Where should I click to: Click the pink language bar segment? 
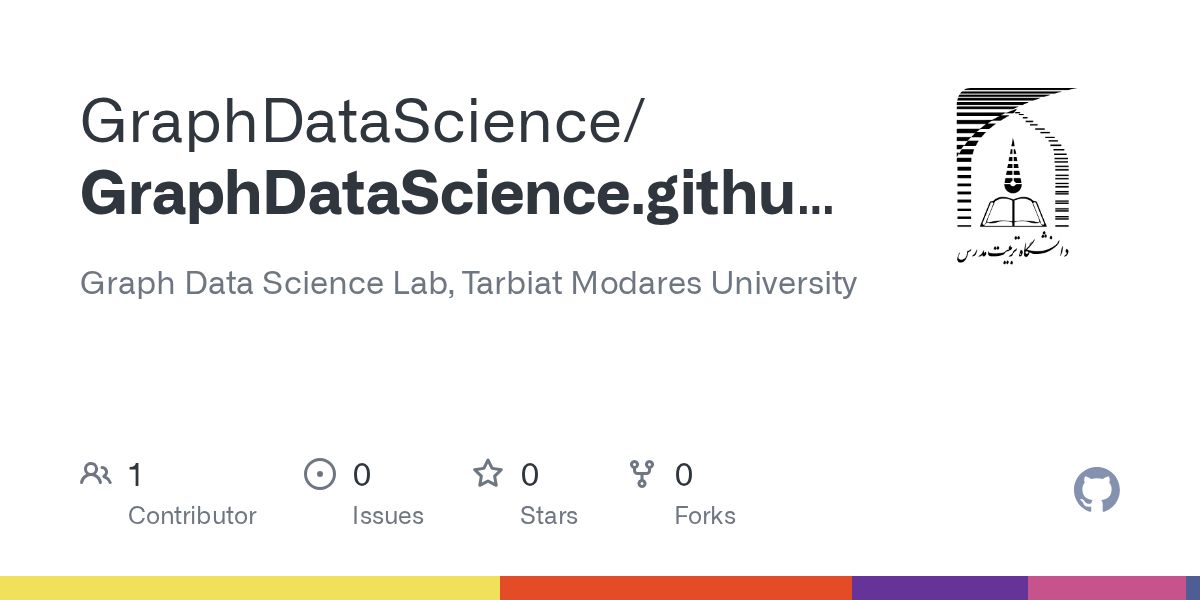click(1107, 588)
